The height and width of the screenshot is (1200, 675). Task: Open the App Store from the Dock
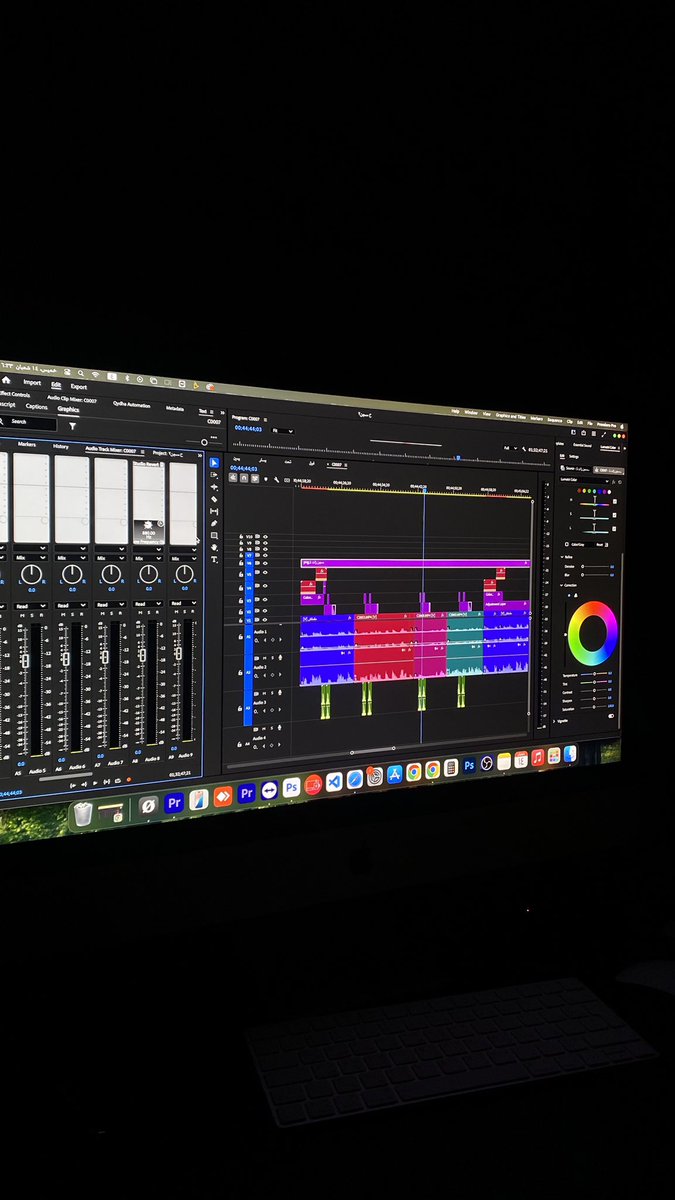(395, 774)
